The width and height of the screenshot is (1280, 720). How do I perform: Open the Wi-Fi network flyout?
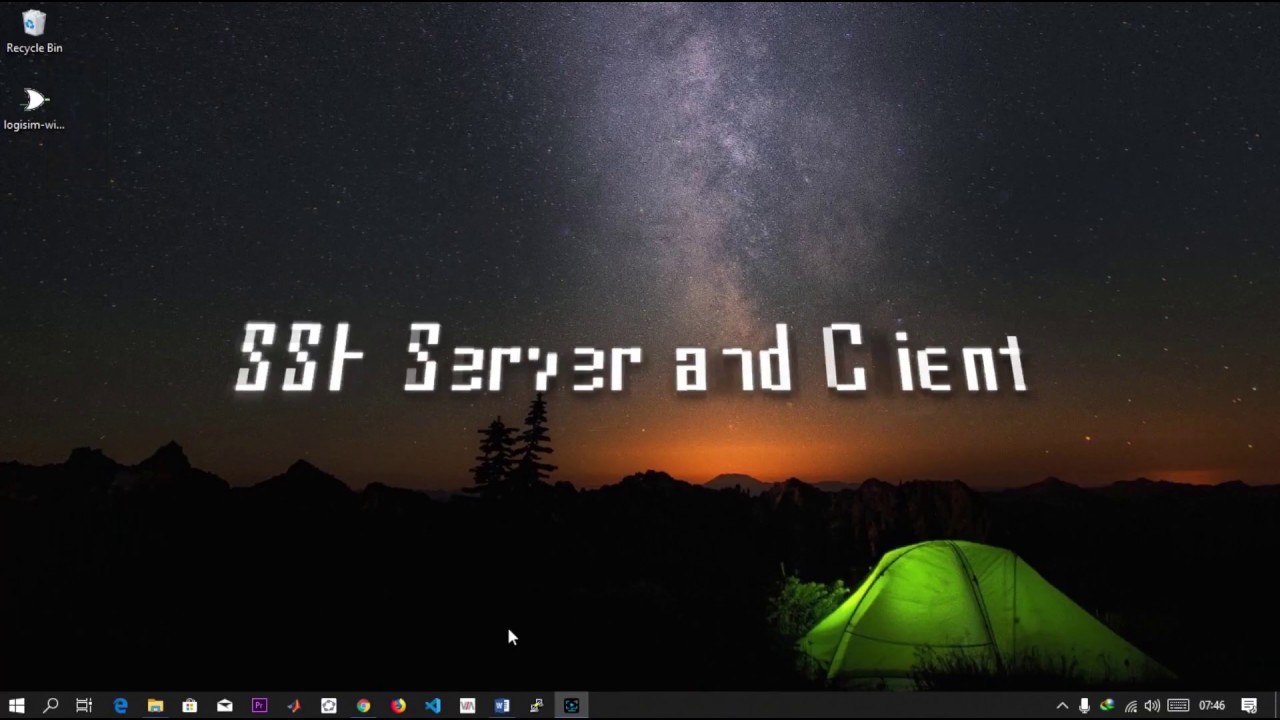(1131, 706)
